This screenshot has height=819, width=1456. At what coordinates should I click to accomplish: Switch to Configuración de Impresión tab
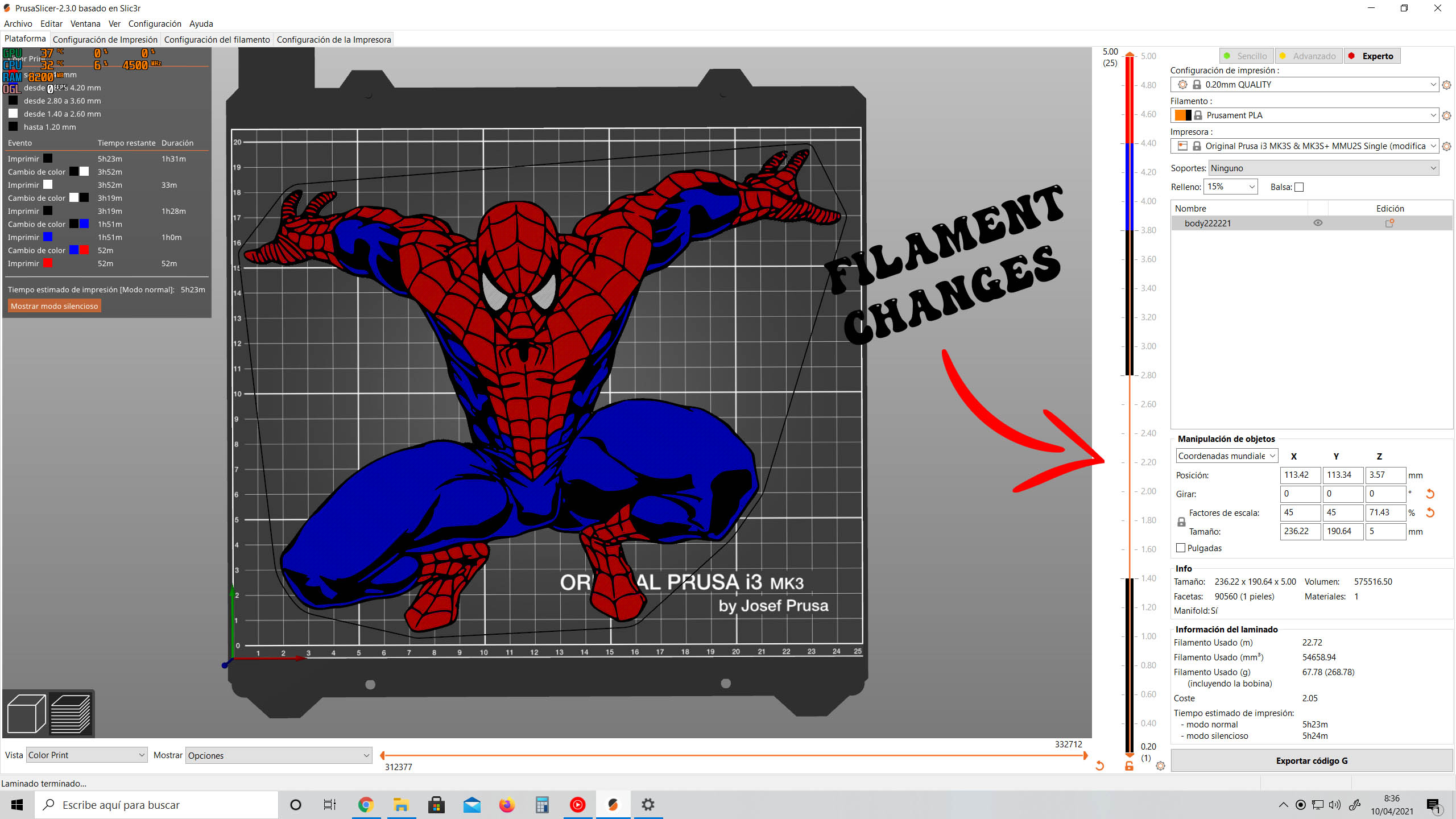(105, 40)
